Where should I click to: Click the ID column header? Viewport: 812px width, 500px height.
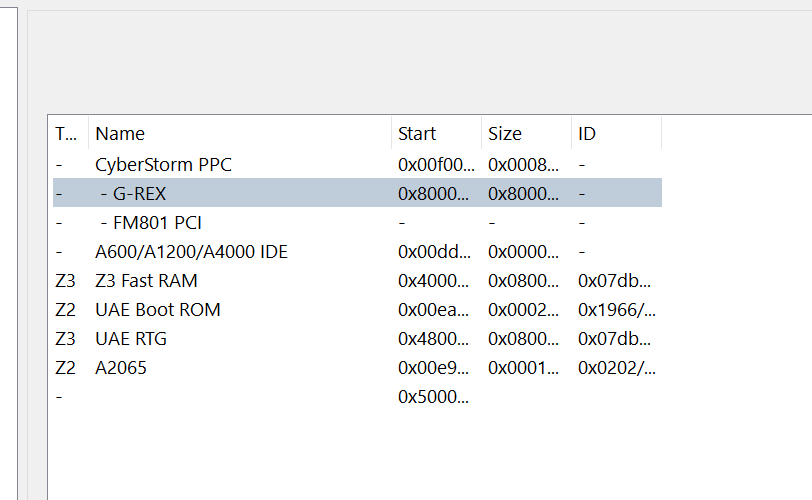587,133
